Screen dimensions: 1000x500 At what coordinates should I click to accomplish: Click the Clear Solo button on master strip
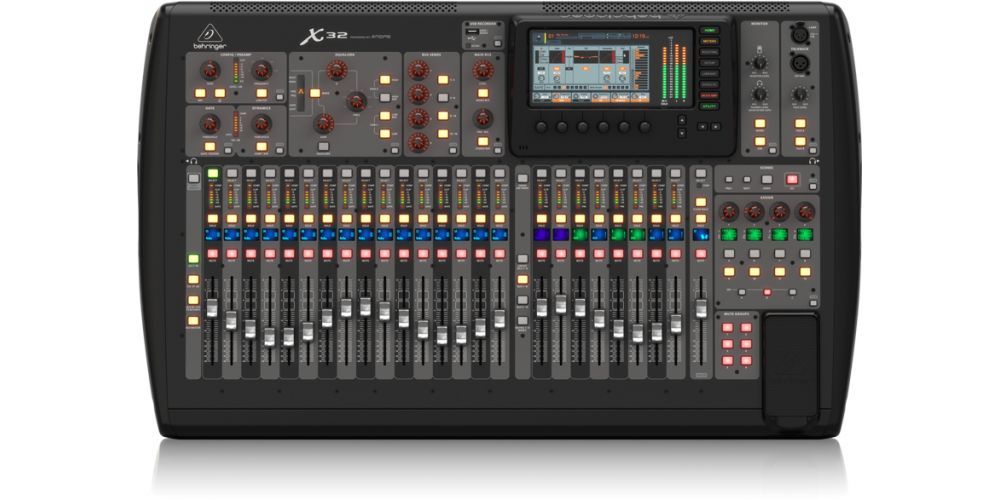[x=701, y=202]
